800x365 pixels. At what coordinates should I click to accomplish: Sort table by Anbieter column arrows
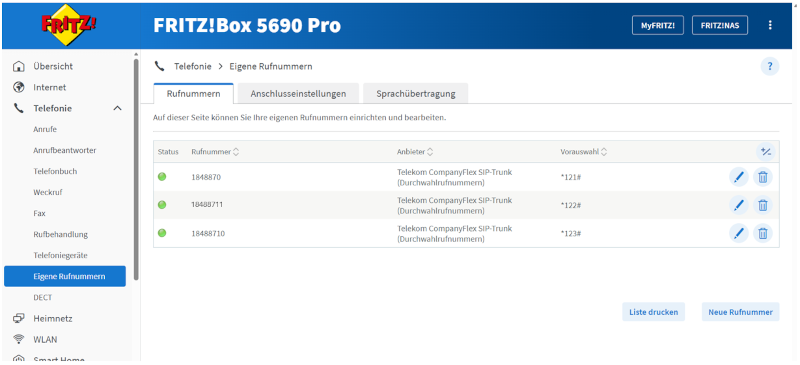pos(430,152)
